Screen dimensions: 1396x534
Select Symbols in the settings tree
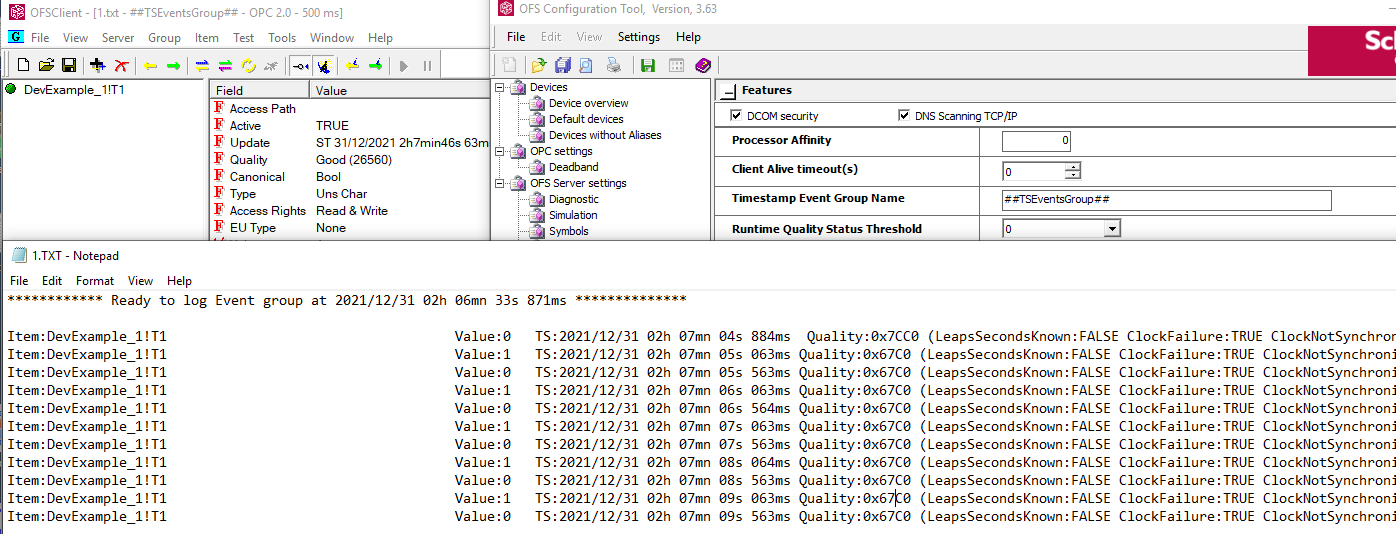(569, 231)
